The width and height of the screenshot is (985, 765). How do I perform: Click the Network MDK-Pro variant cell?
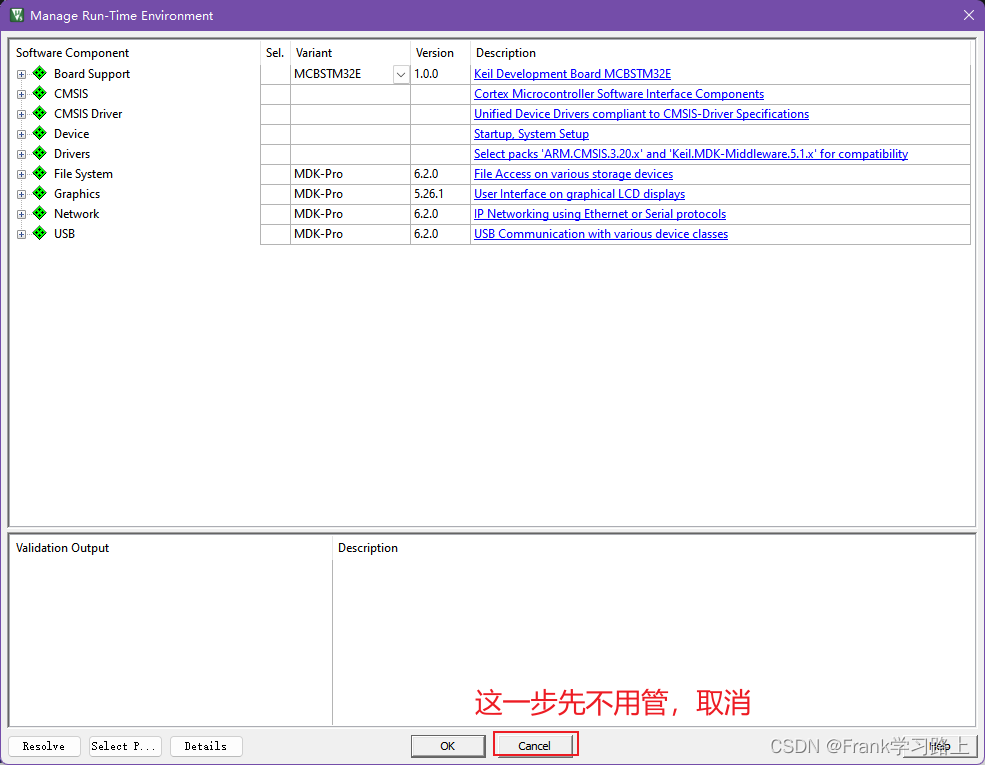350,214
